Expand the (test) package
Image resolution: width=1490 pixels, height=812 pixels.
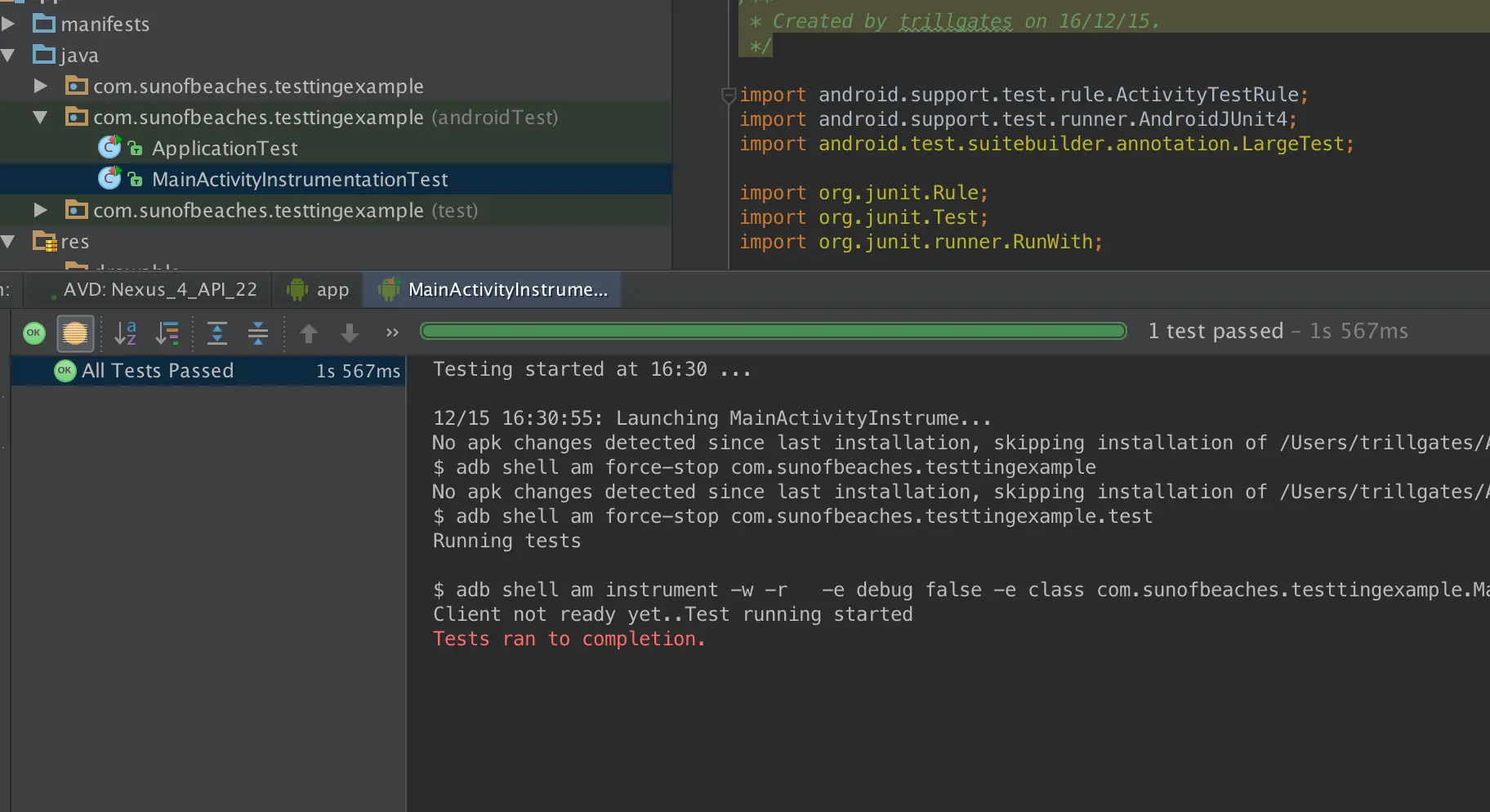click(x=40, y=210)
